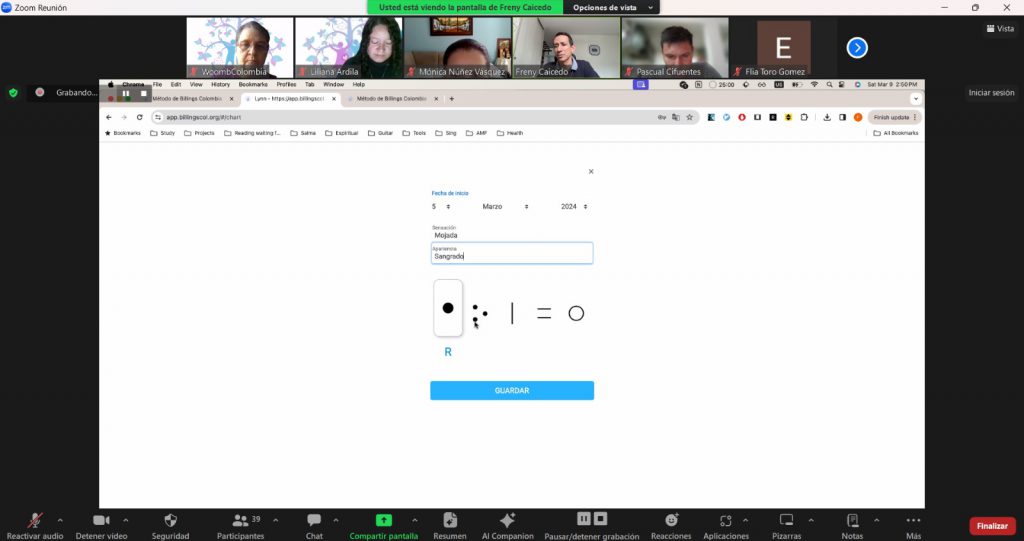The image size is (1024, 541).
Task: Click the Grabando recording indicator
Action: click(69, 93)
